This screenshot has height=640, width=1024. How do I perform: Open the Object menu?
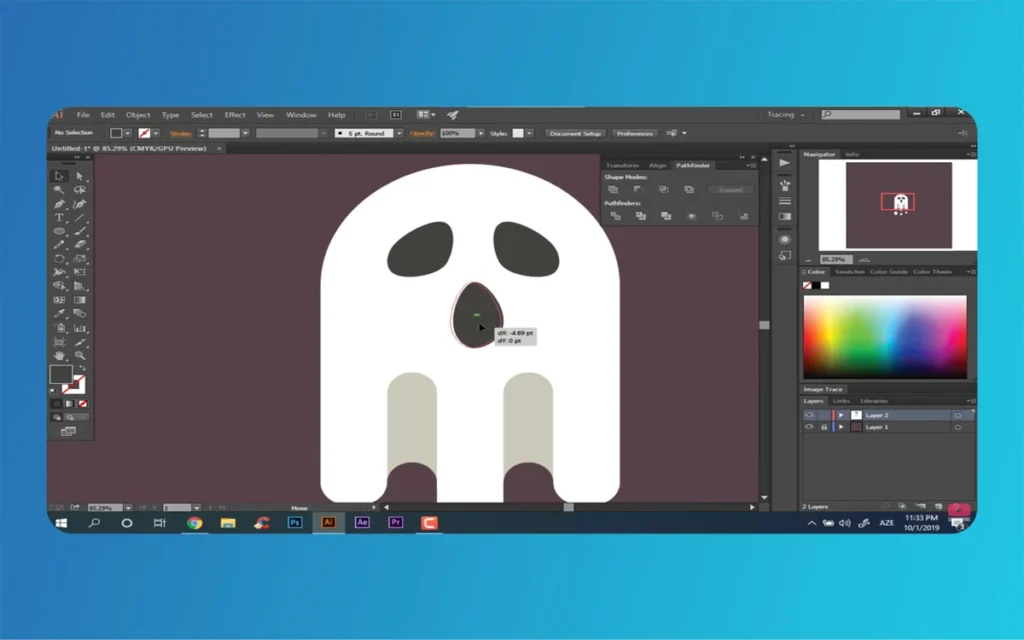[138, 115]
